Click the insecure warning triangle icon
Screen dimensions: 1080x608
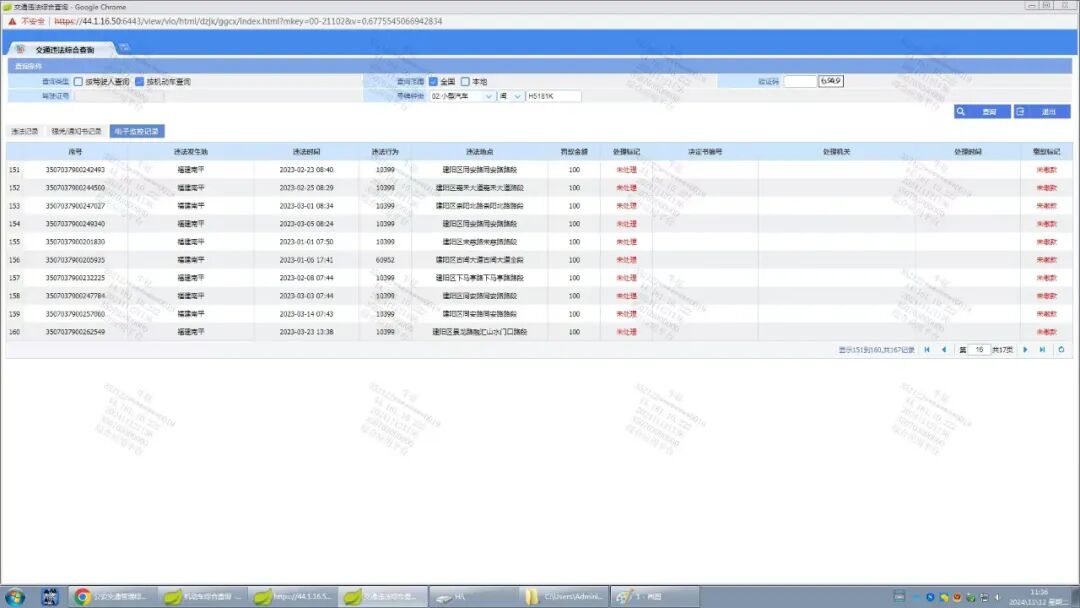pyautogui.click(x=12, y=21)
